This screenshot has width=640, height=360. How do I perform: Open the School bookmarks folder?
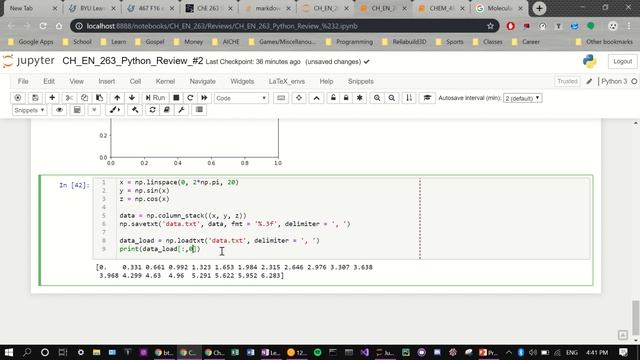tap(77, 42)
